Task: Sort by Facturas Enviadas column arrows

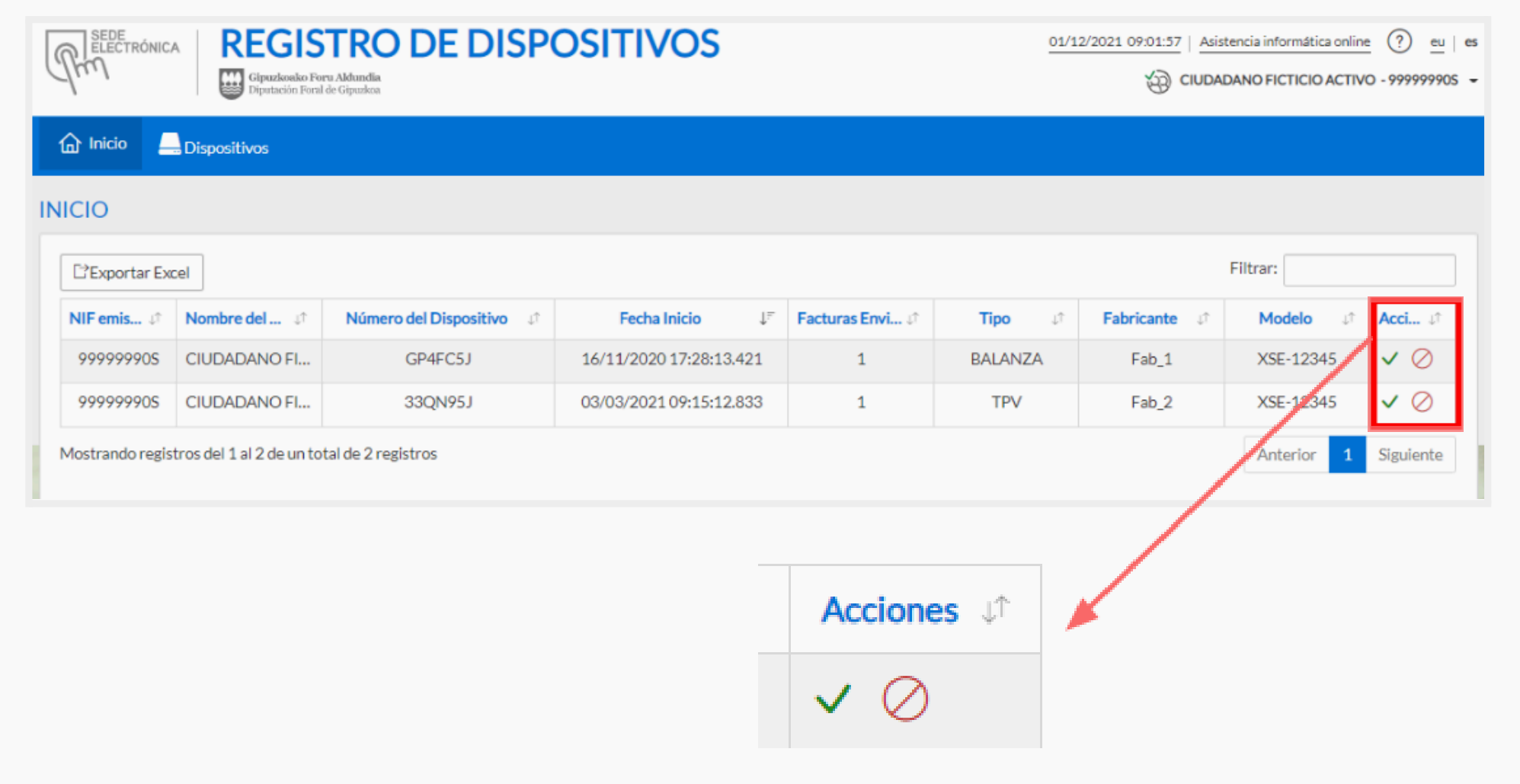Action: pos(913,318)
